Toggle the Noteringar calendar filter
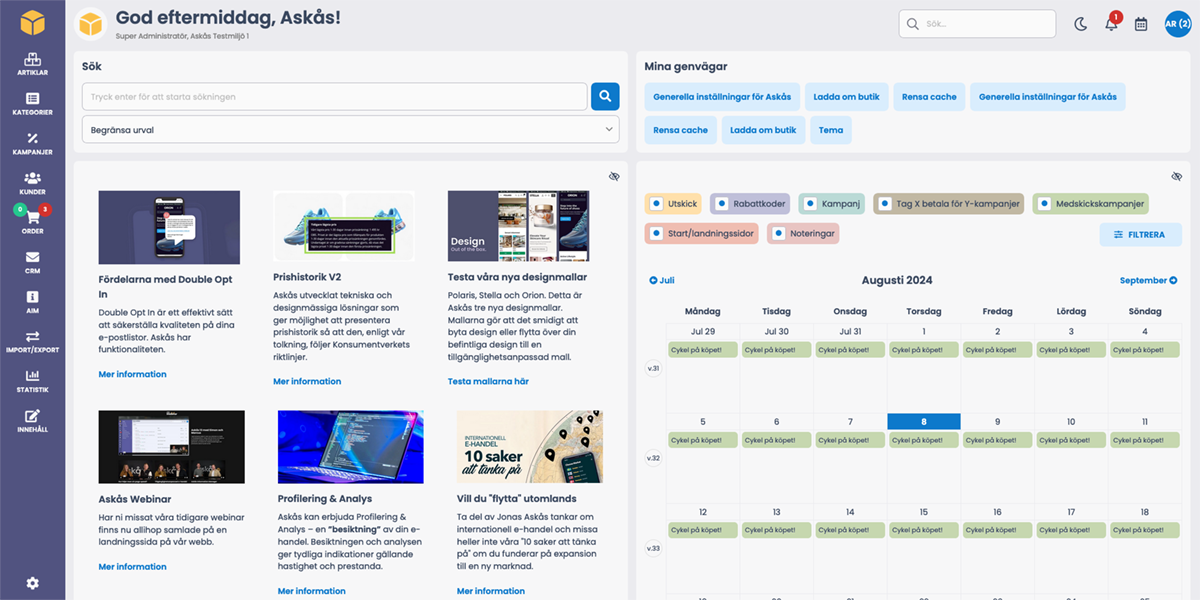The image size is (1200, 600). click(803, 233)
